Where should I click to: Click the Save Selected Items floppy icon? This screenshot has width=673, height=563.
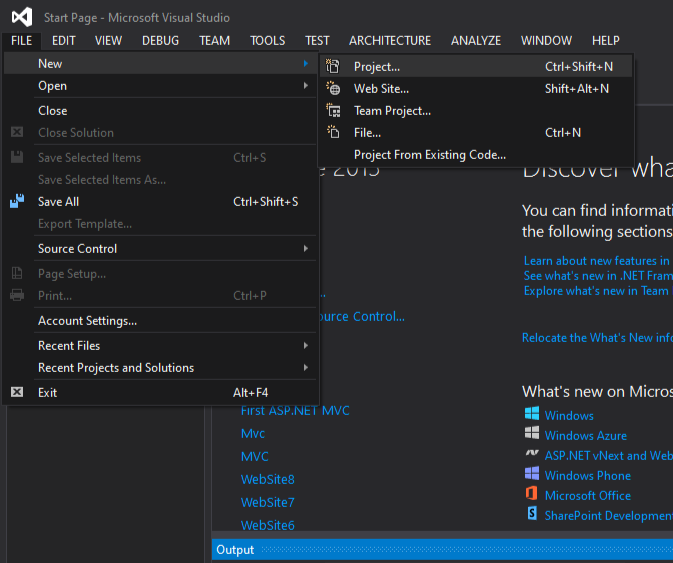(17, 157)
